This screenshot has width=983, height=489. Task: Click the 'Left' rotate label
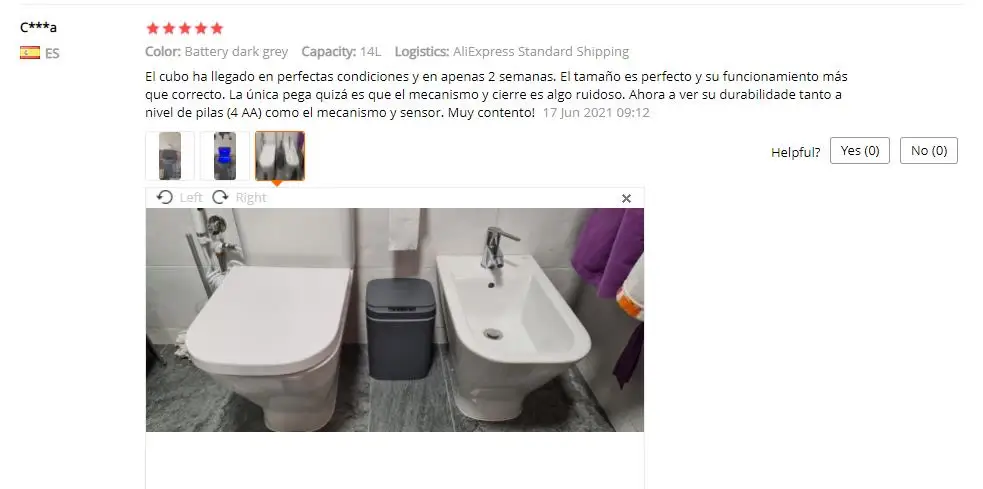pos(191,197)
